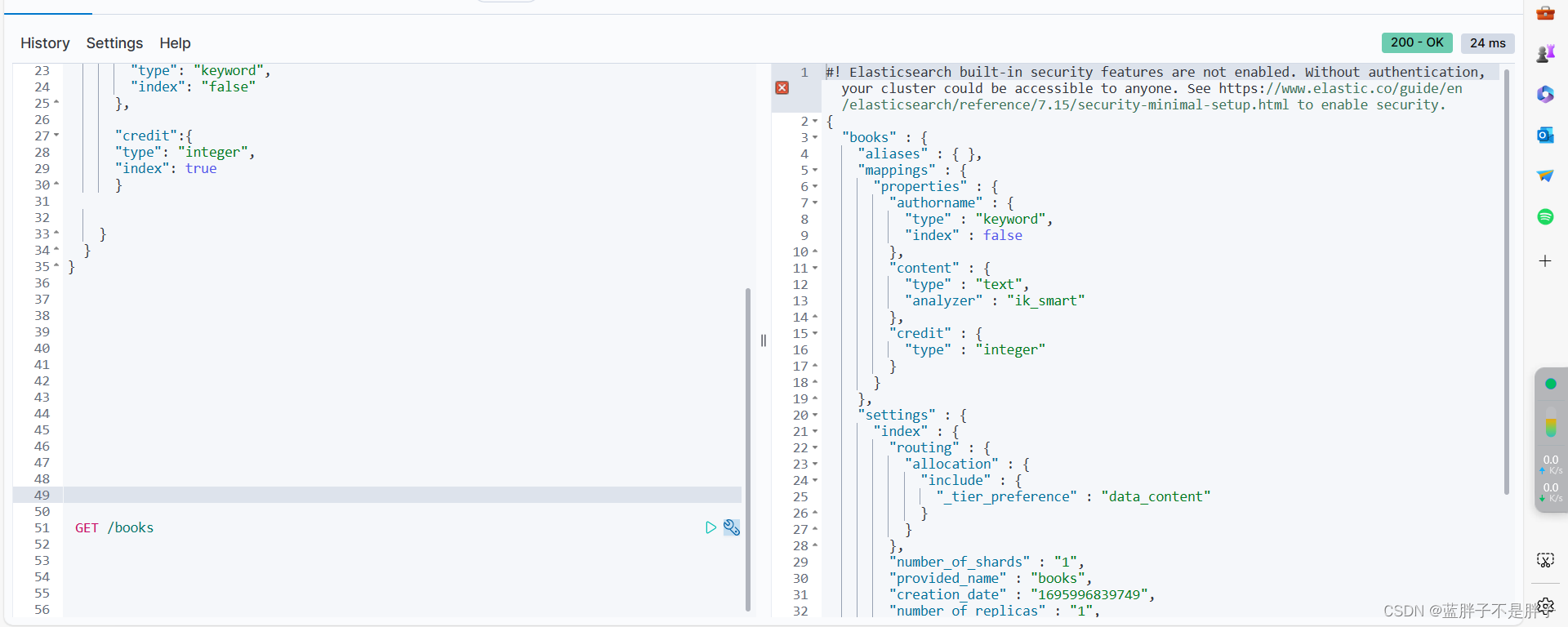This screenshot has width=1568, height=627.
Task: Click the security warning text on response line 1
Action: pyautogui.click(x=1156, y=88)
